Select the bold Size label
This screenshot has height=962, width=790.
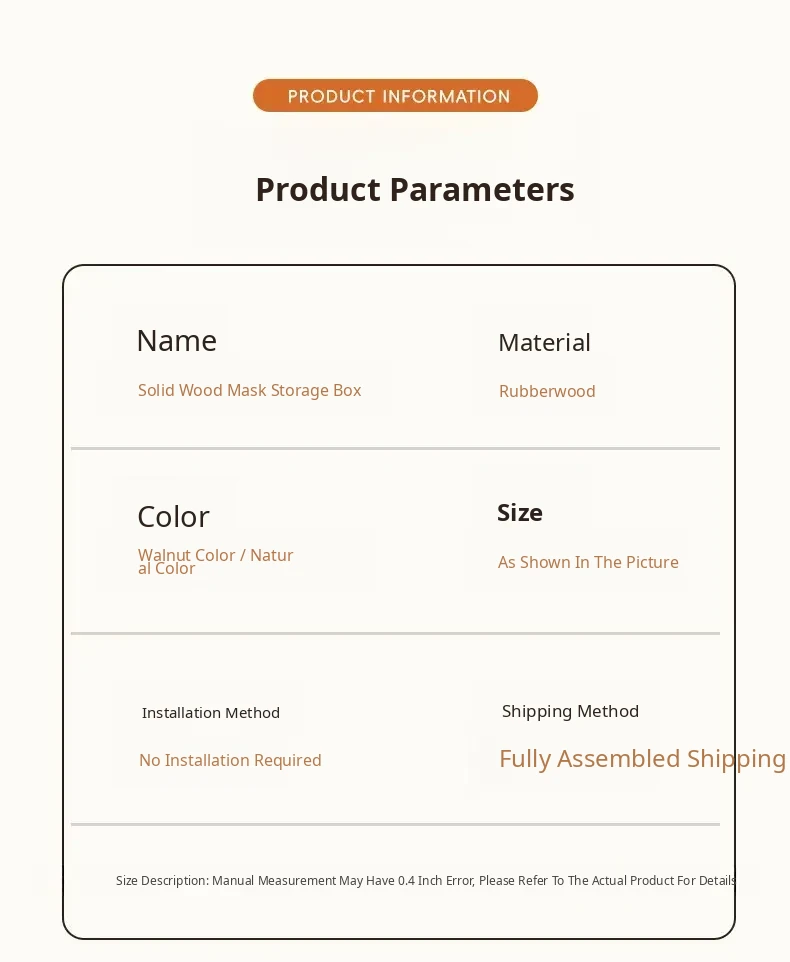click(x=520, y=513)
